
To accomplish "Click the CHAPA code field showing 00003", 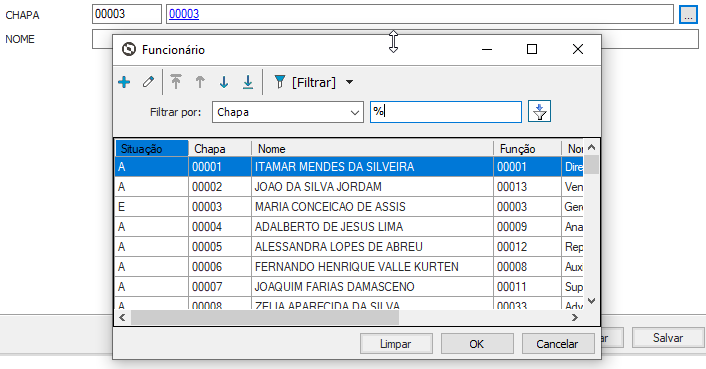I will click(127, 14).
